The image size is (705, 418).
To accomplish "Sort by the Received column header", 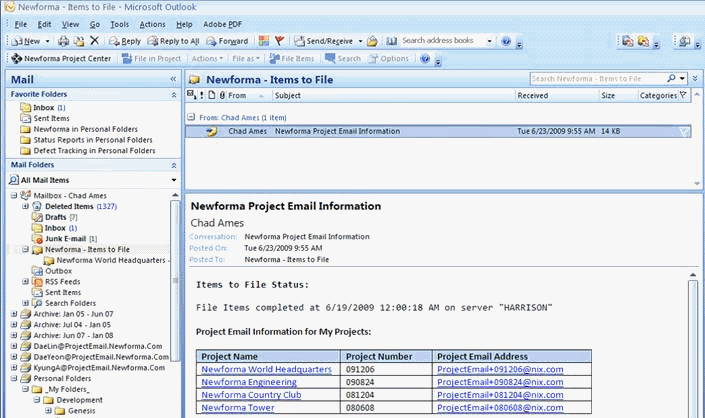I will click(x=557, y=95).
